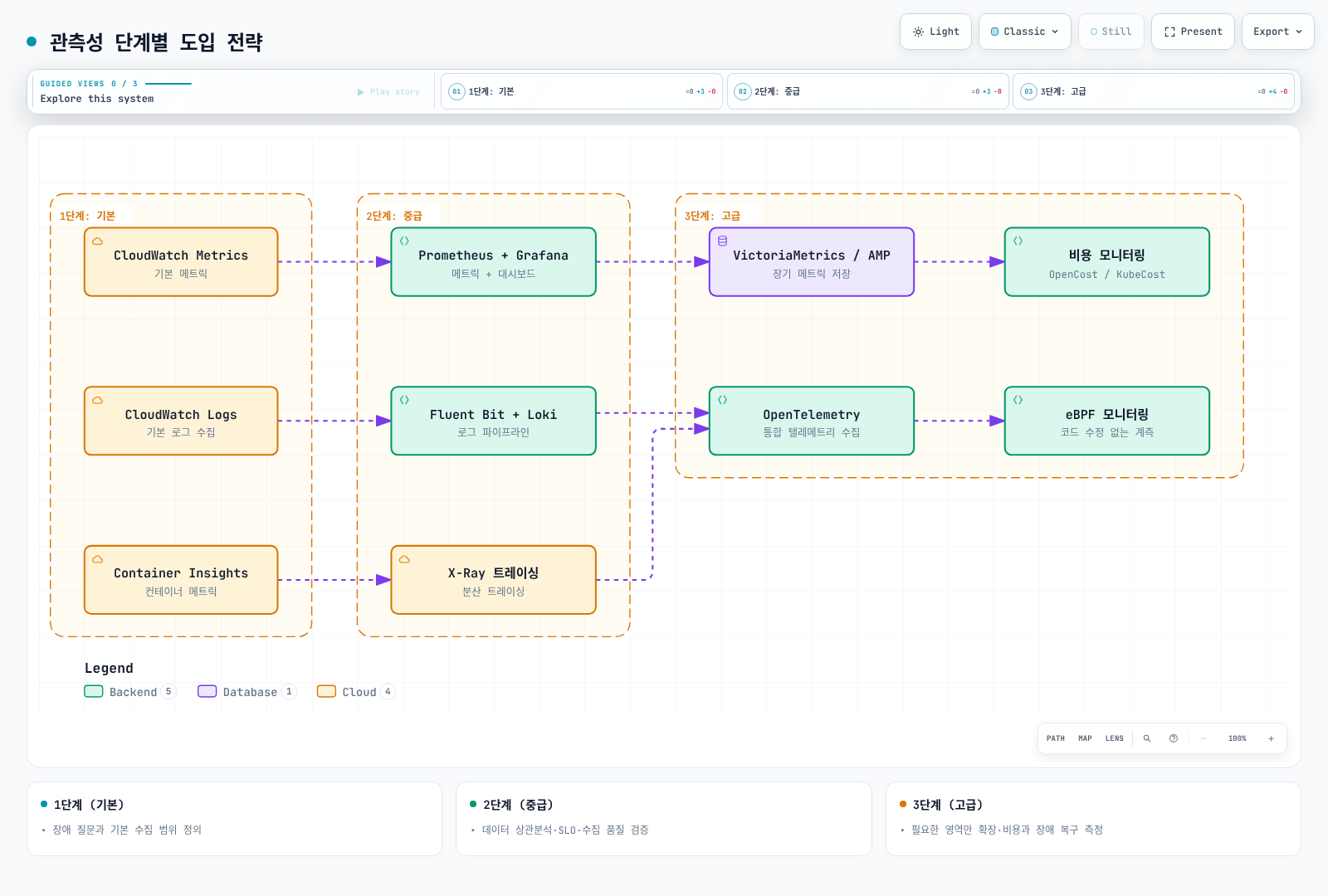Reset zoom via the 100% label

click(1238, 738)
